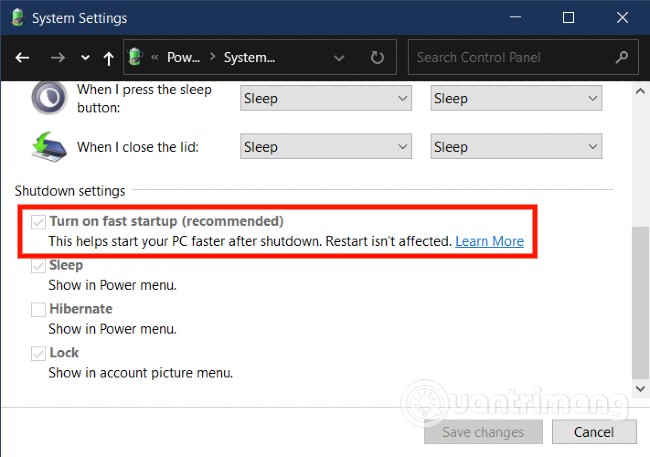The image size is (650, 457).
Task: Toggle the Sleep power menu checkbox
Action: point(38,266)
